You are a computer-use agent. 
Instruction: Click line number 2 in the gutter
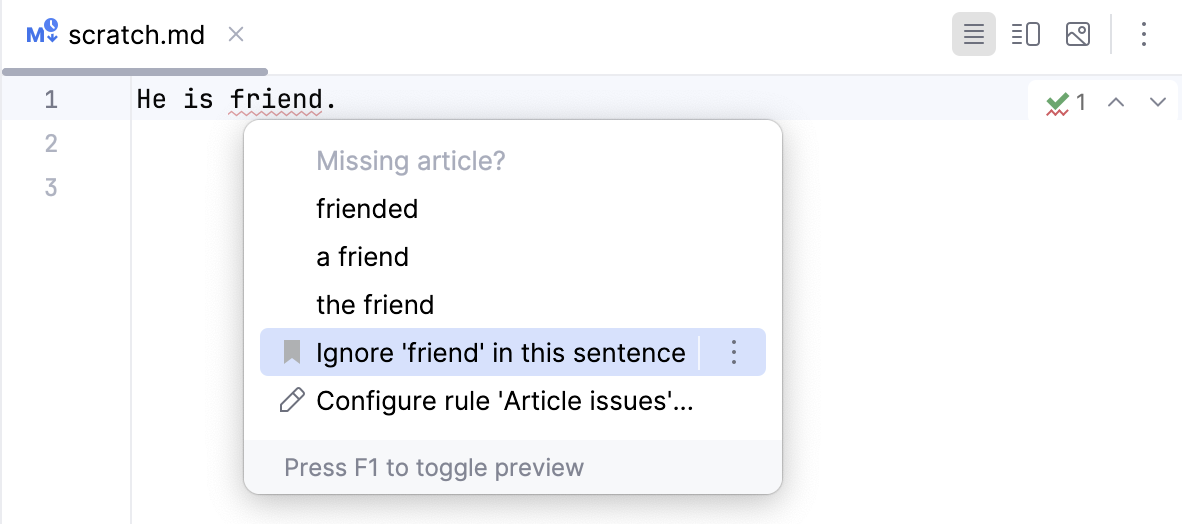(x=52, y=144)
